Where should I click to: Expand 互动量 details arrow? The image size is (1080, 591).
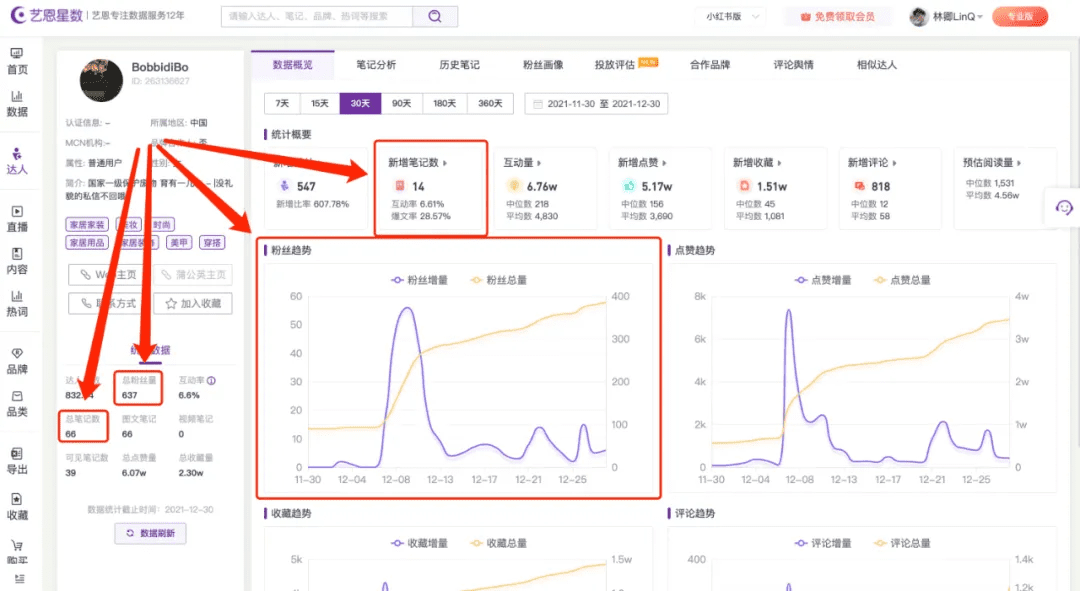point(539,163)
